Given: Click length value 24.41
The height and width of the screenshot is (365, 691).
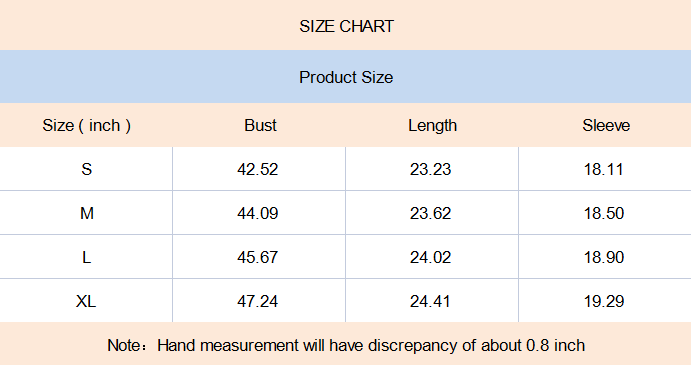Looking at the screenshot, I should pos(430,301).
